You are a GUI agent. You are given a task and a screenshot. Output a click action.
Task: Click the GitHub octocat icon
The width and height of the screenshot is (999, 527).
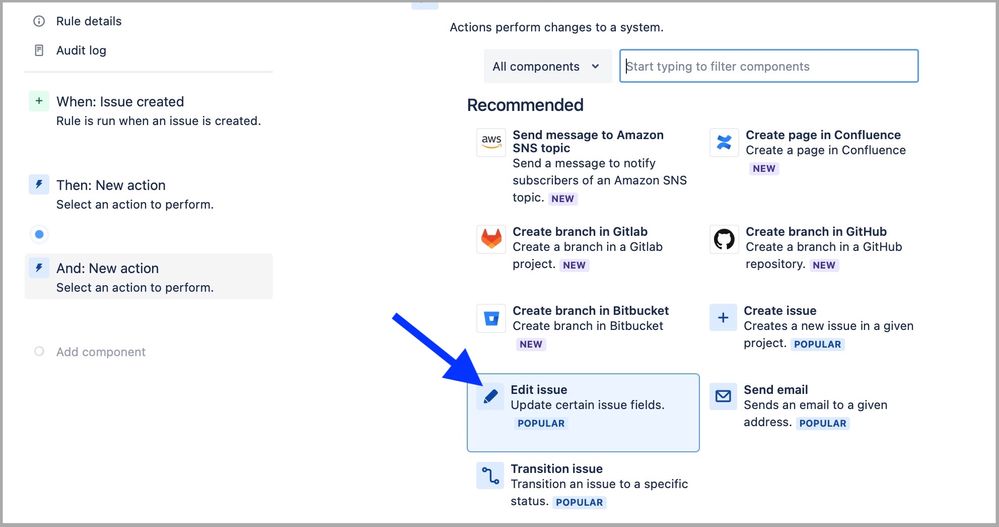pyautogui.click(x=724, y=239)
